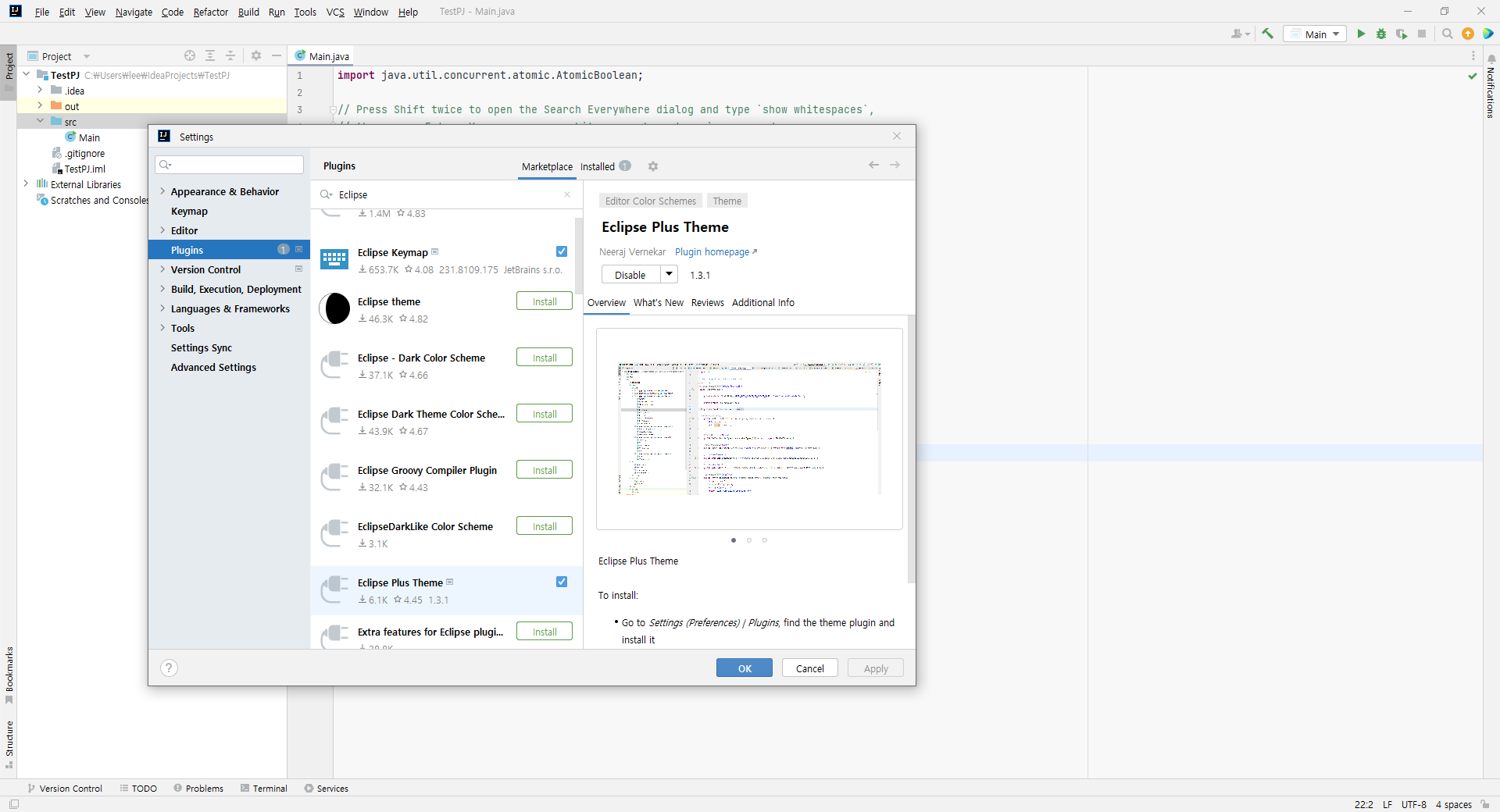Open the Refactor menu
This screenshot has height=812, width=1500.
click(x=211, y=12)
